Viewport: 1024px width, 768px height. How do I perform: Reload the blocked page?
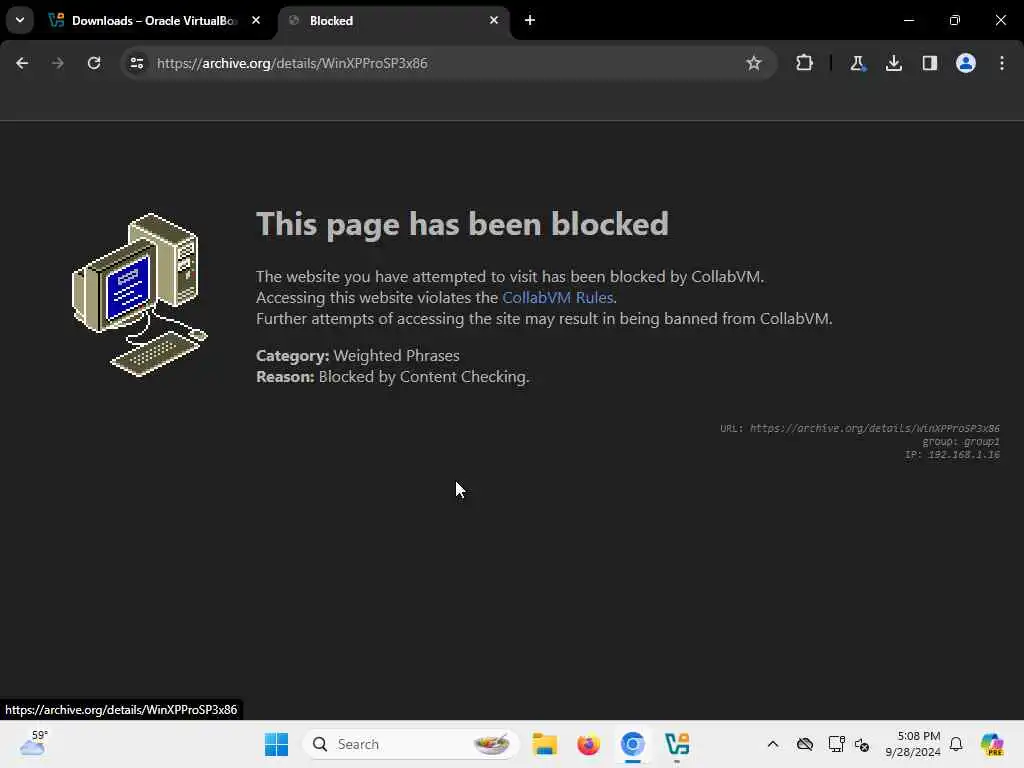click(94, 63)
